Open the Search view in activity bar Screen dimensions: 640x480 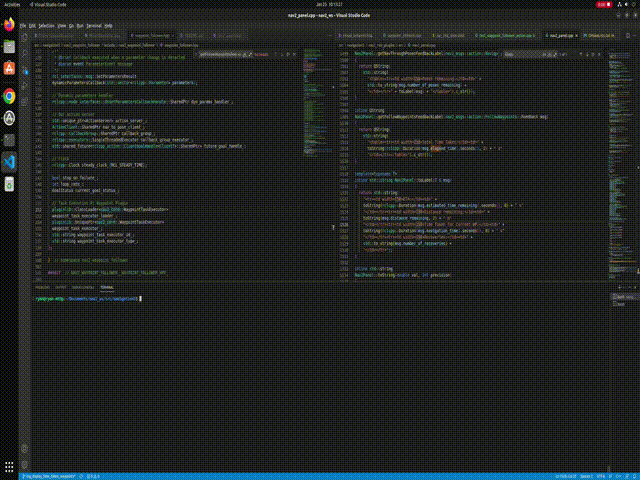(25, 53)
